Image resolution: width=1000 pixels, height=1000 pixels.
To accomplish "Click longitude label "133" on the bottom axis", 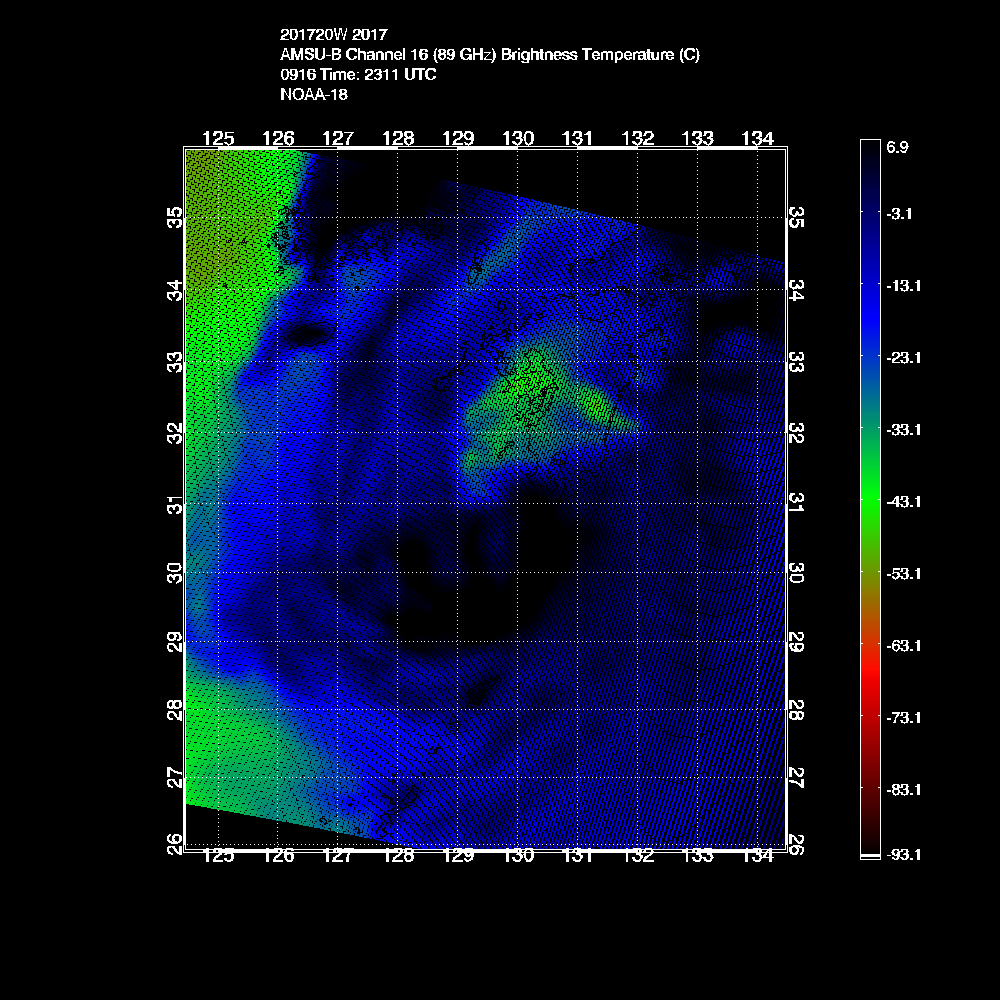I will coord(698,856).
